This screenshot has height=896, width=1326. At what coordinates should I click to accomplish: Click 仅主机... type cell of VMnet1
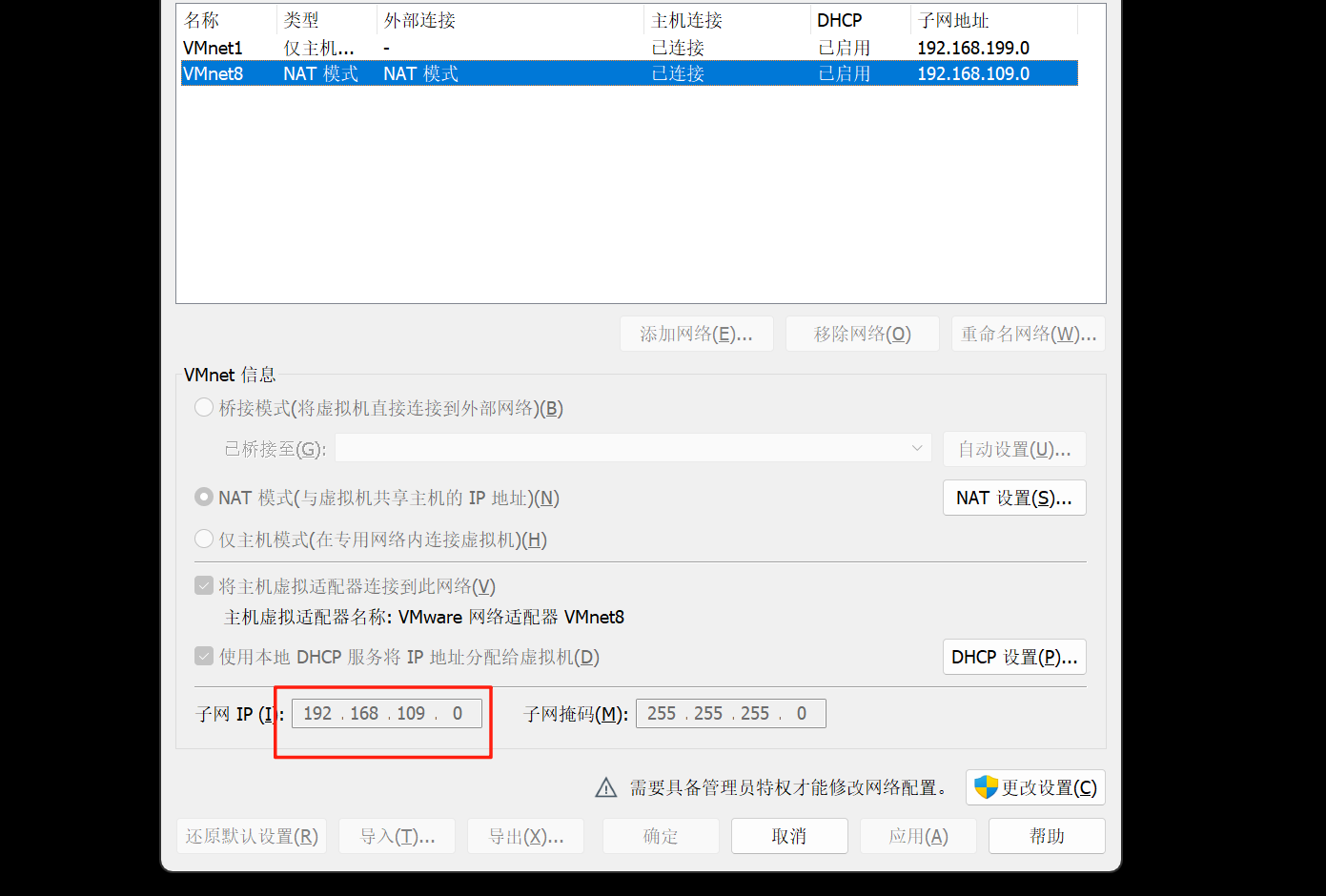click(x=318, y=48)
